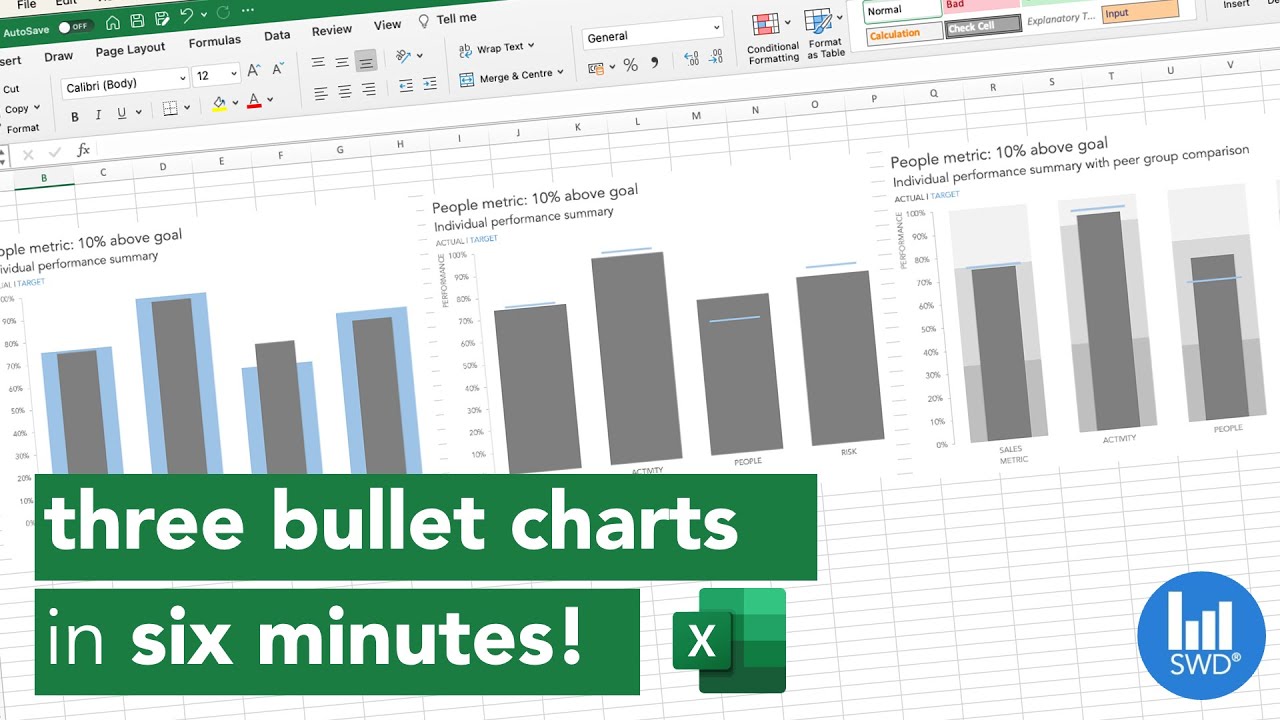Apply the yellow fill colour bucket
The image size is (1280, 720).
click(219, 104)
